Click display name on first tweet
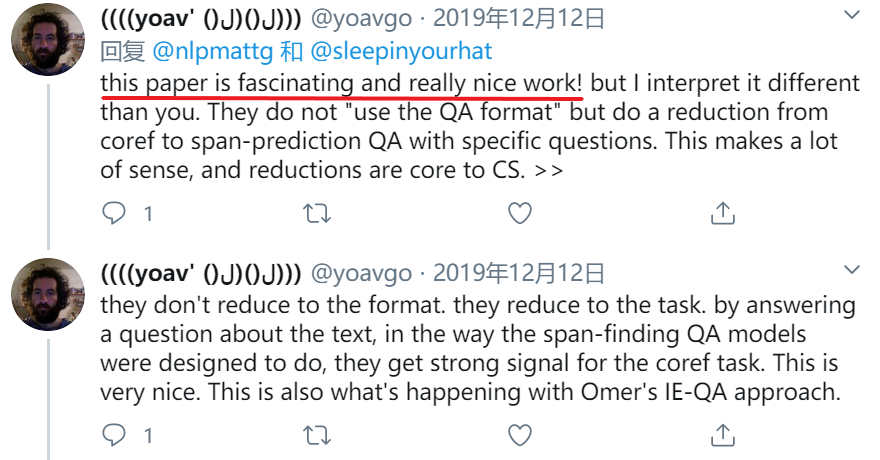Viewport: 880px width, 460px height. [x=202, y=19]
